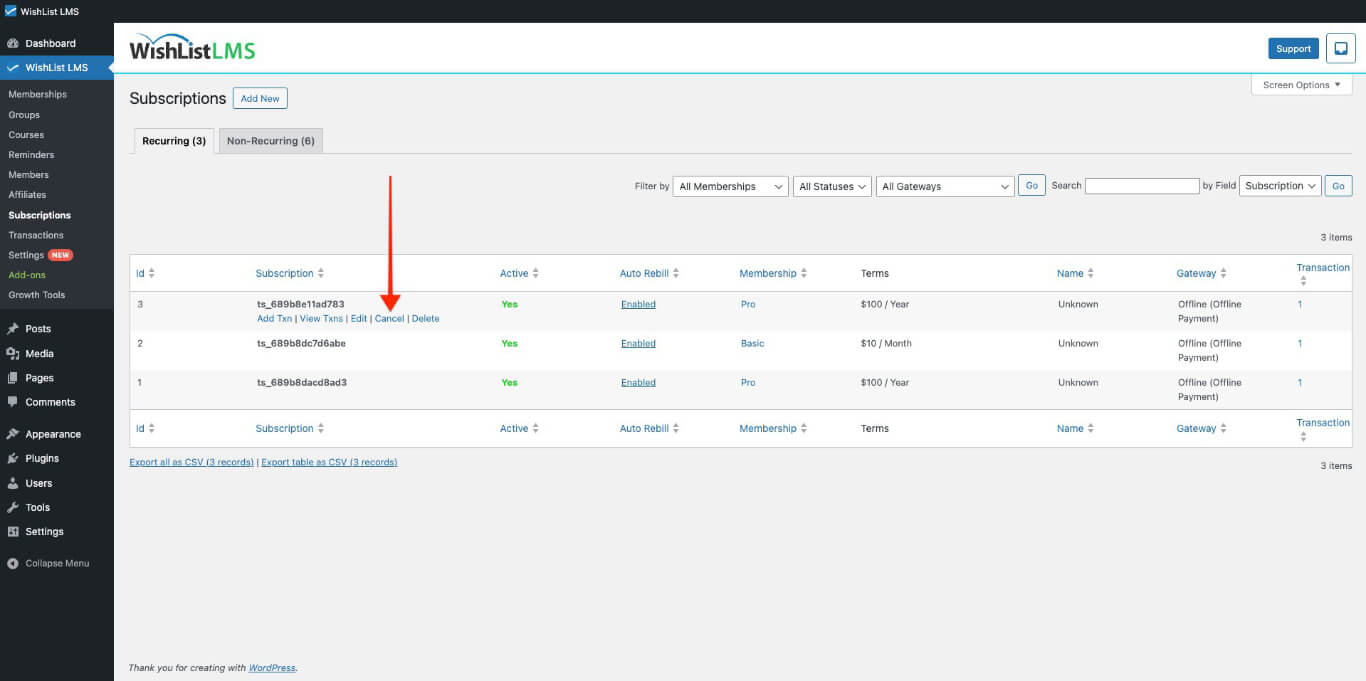The width and height of the screenshot is (1366, 681).
Task: Click the Add New subscription button
Action: 260,98
